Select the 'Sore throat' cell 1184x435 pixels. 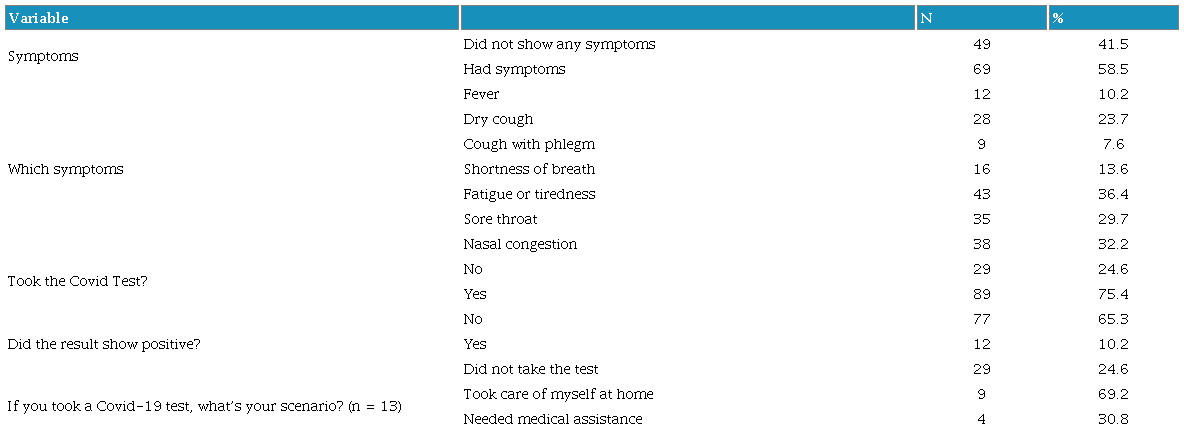500,219
